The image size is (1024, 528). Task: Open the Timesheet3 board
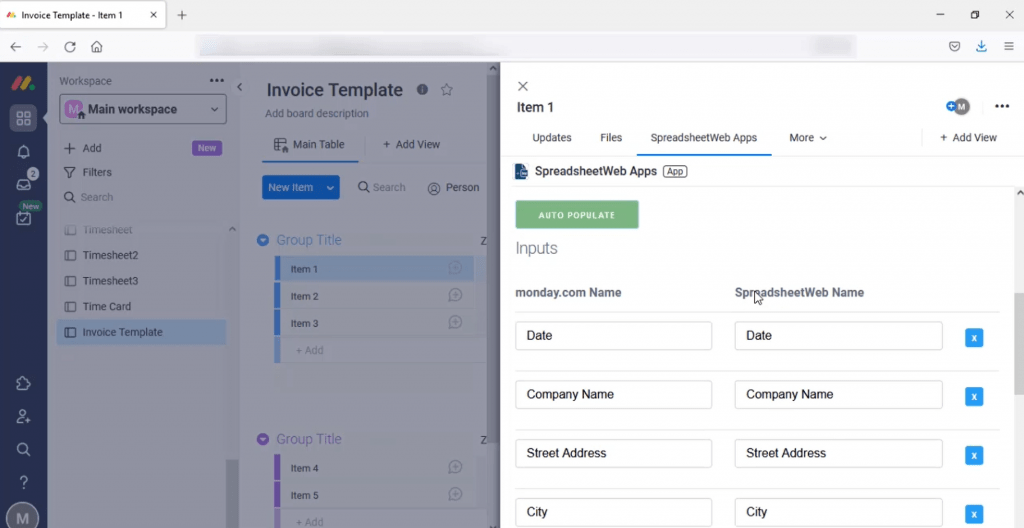tap(141, 281)
